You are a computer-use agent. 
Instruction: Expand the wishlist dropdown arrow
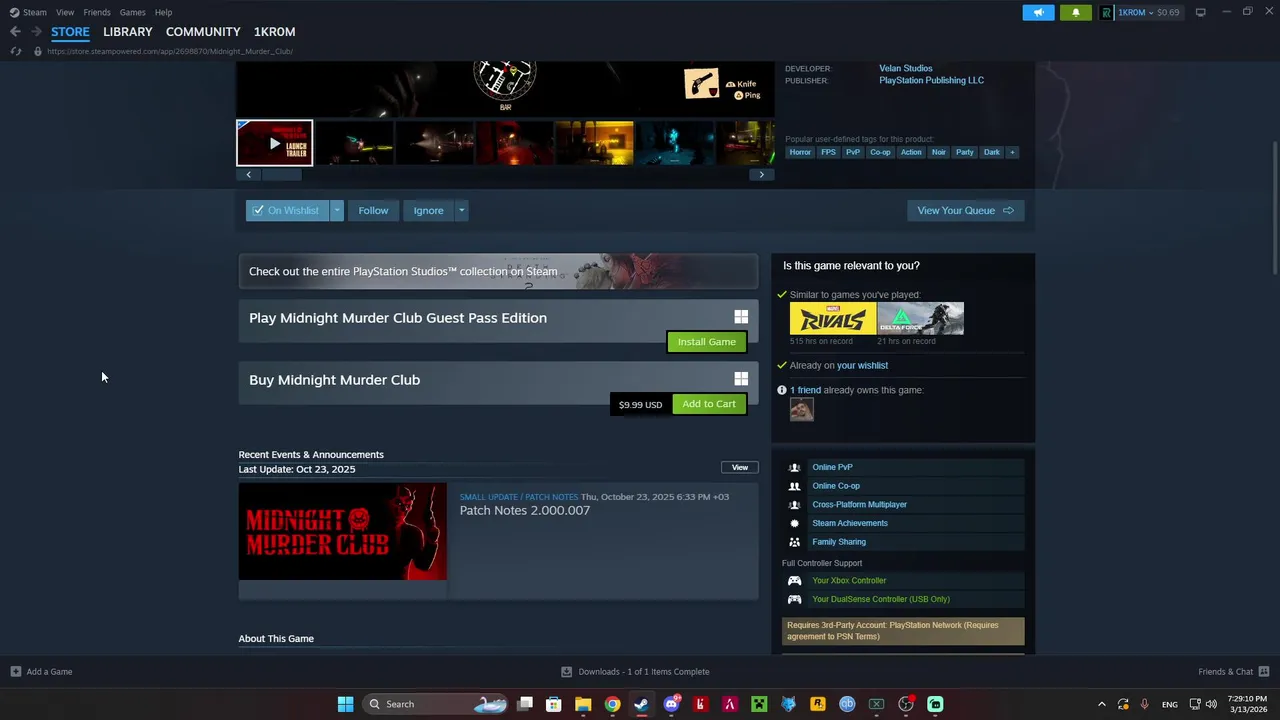click(x=337, y=210)
